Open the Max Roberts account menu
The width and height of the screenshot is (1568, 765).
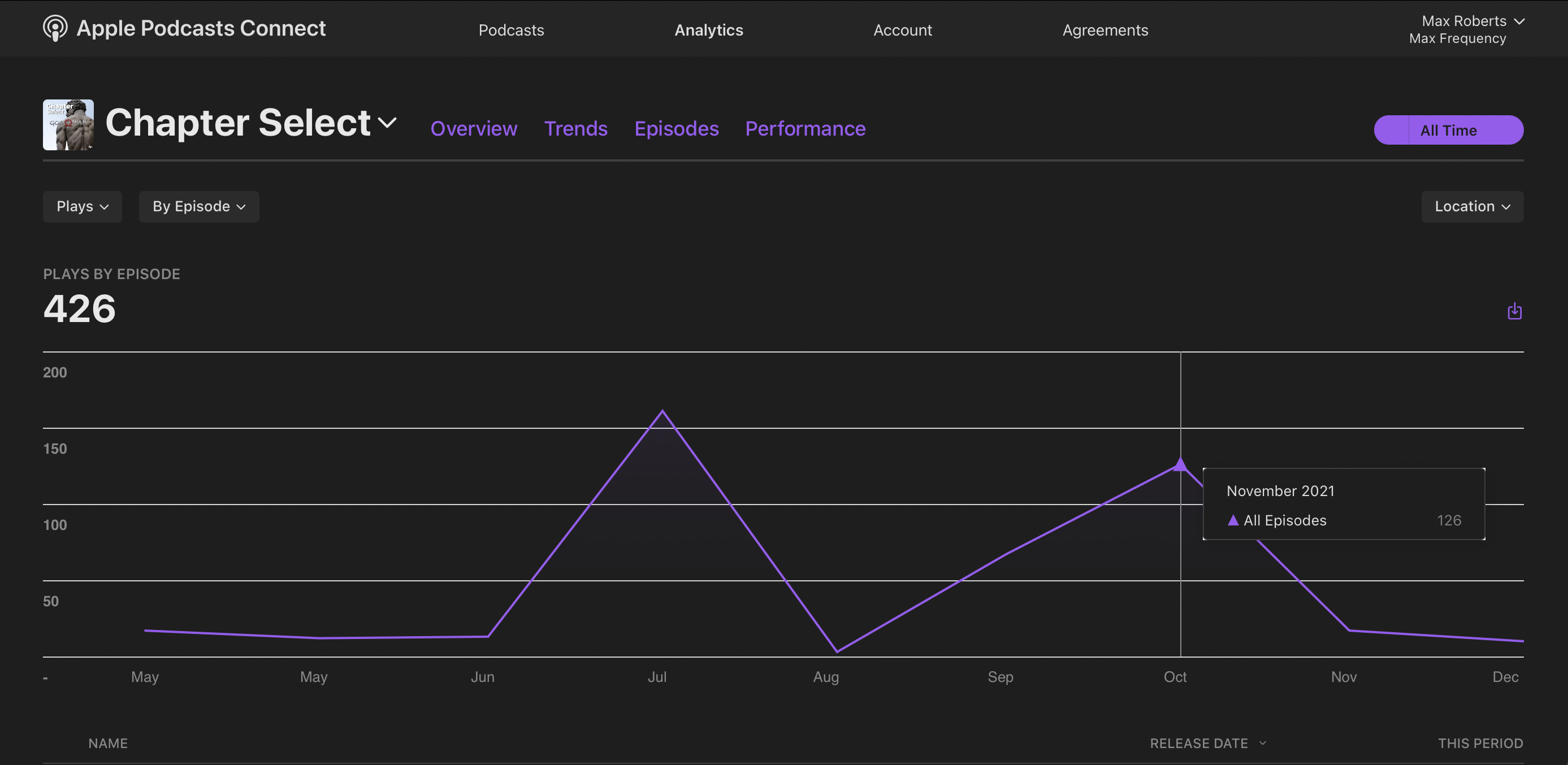coord(1471,21)
